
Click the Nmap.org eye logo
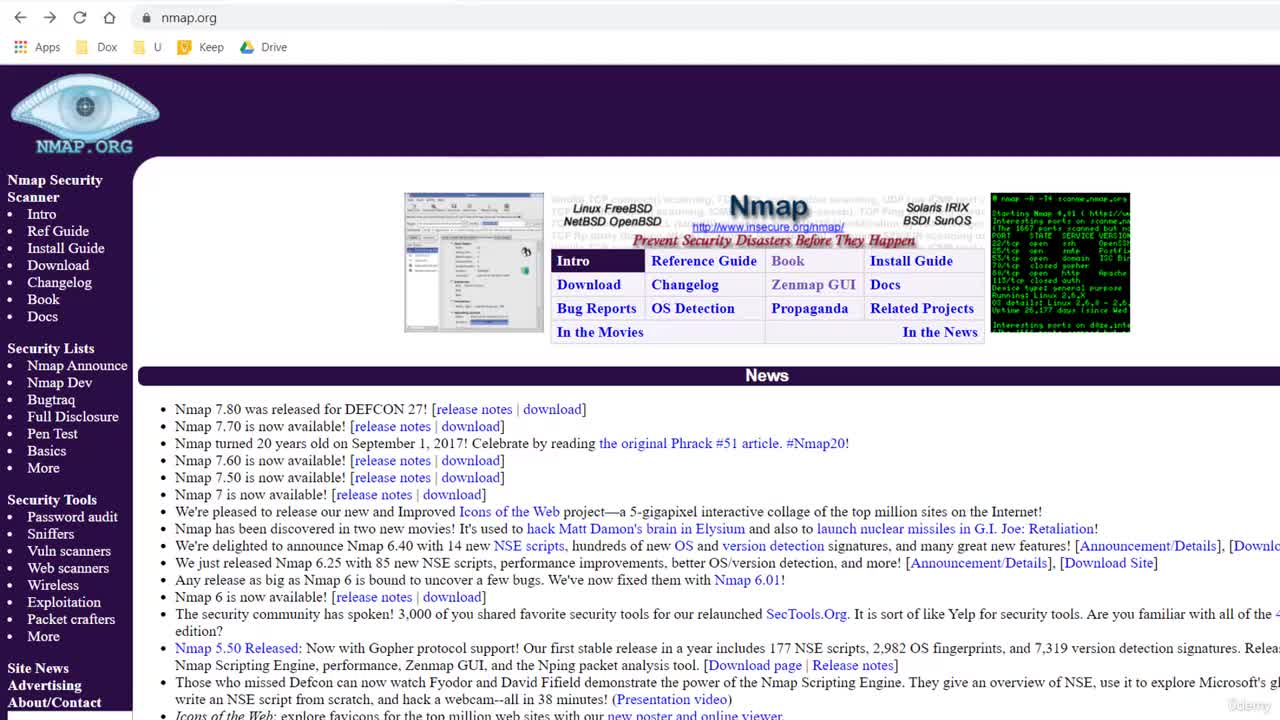pyautogui.click(x=85, y=114)
